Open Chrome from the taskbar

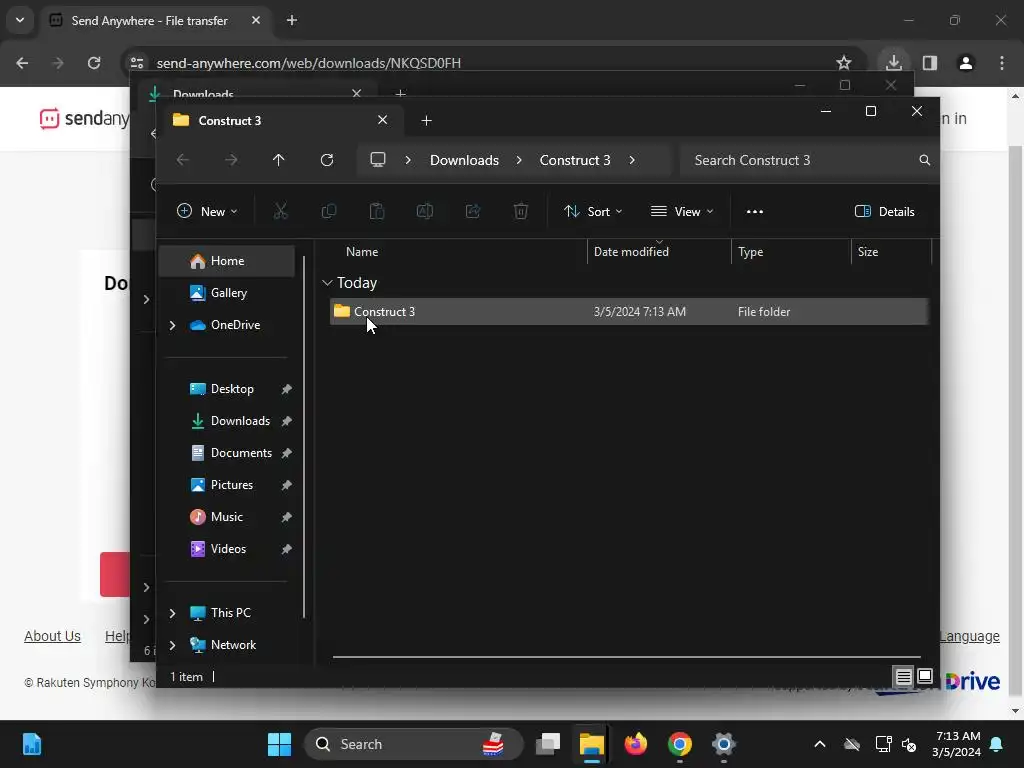click(679, 744)
